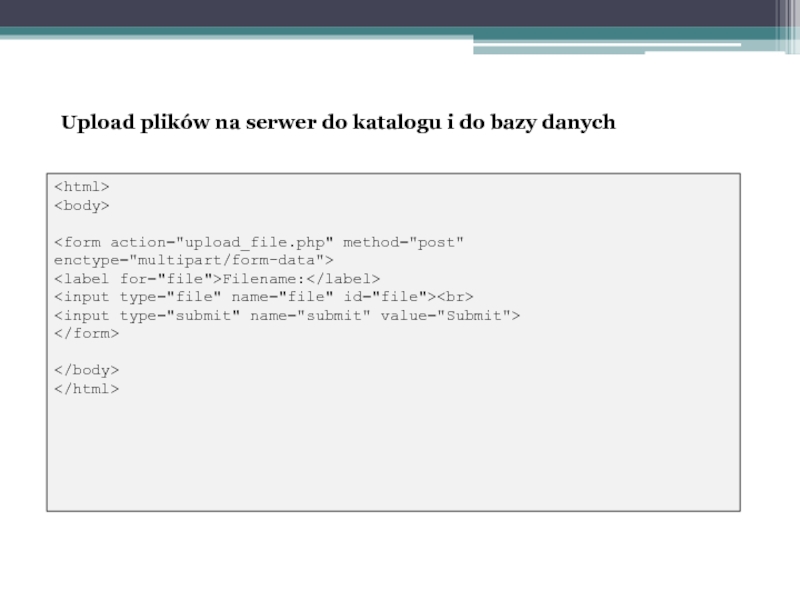
Task: Click the slide title "Upload plików na serwer do katalogu i do bazy danych"
Action: (x=338, y=122)
